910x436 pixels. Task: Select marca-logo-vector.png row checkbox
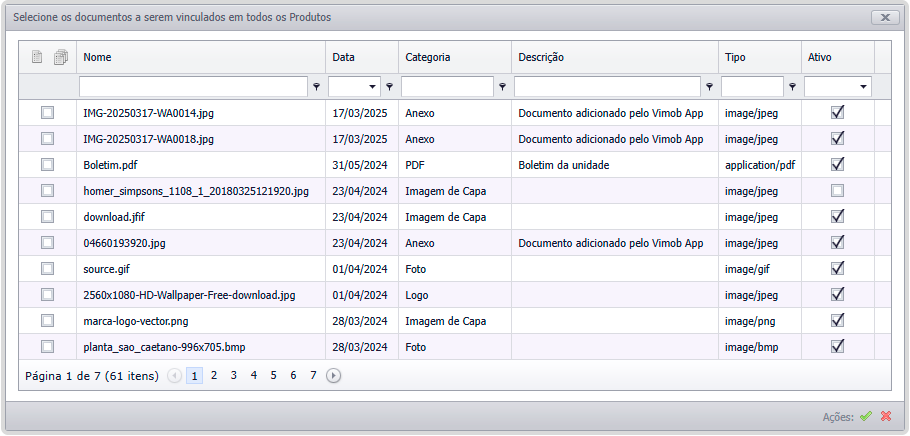(47, 320)
